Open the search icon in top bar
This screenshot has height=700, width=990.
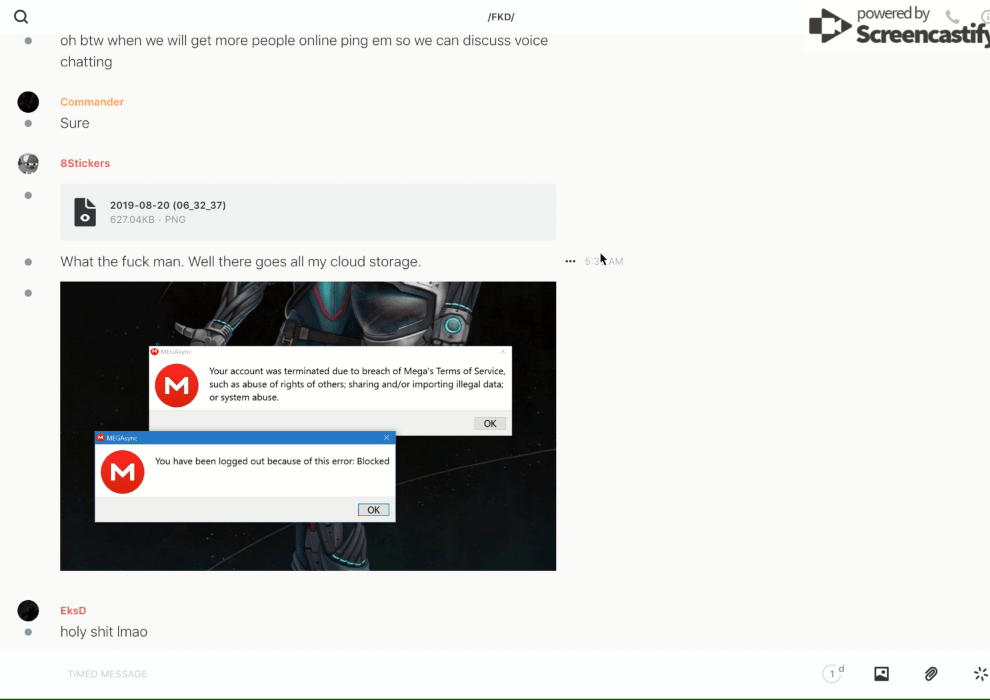coord(21,17)
